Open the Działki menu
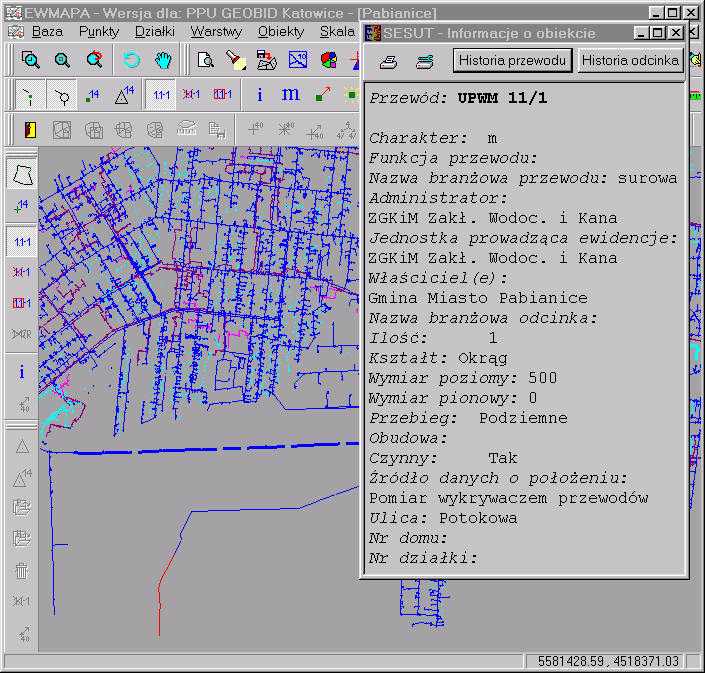 click(154, 31)
